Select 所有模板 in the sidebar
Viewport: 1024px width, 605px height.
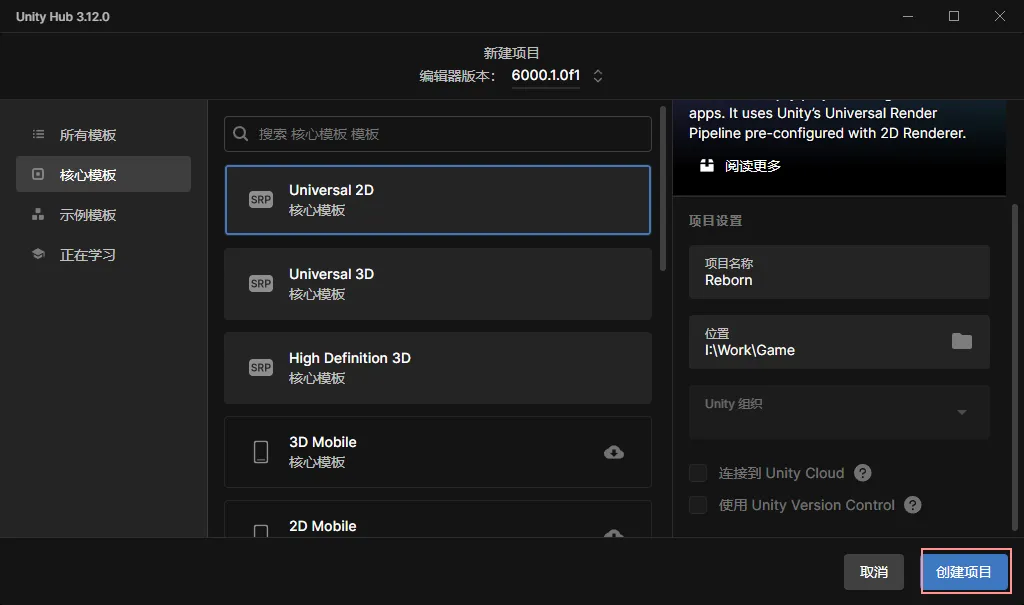tap(88, 135)
